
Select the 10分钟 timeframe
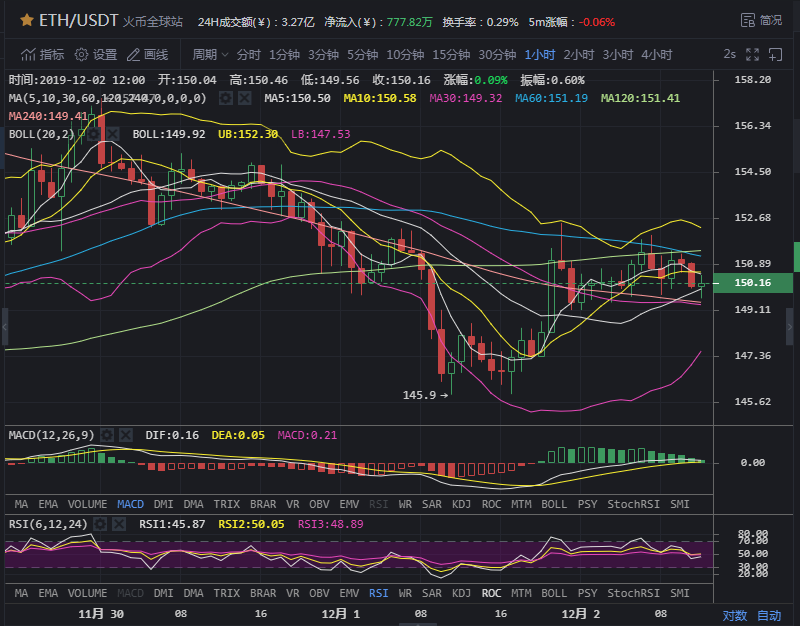pos(405,55)
